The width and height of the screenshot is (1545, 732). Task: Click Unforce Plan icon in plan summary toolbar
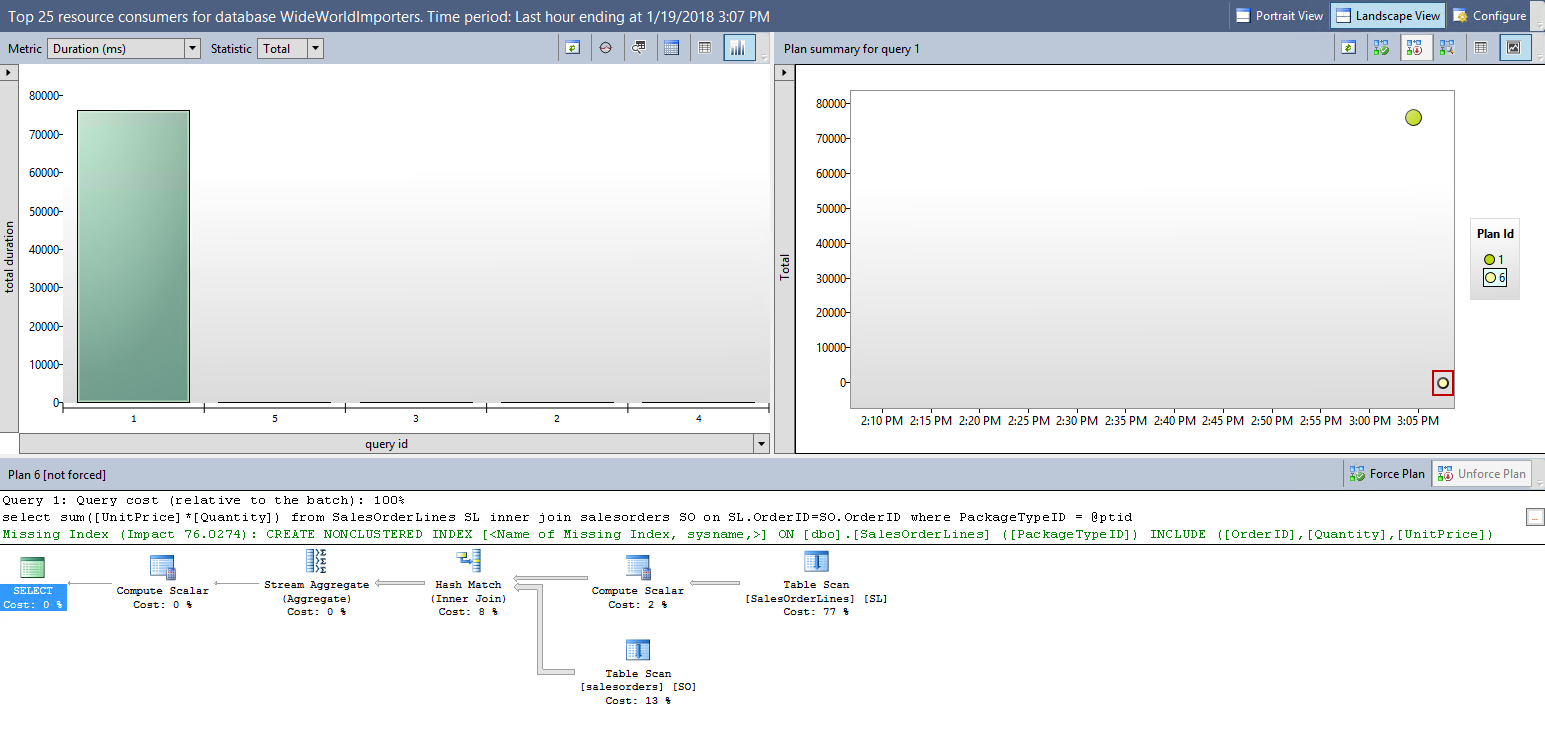pos(1415,48)
